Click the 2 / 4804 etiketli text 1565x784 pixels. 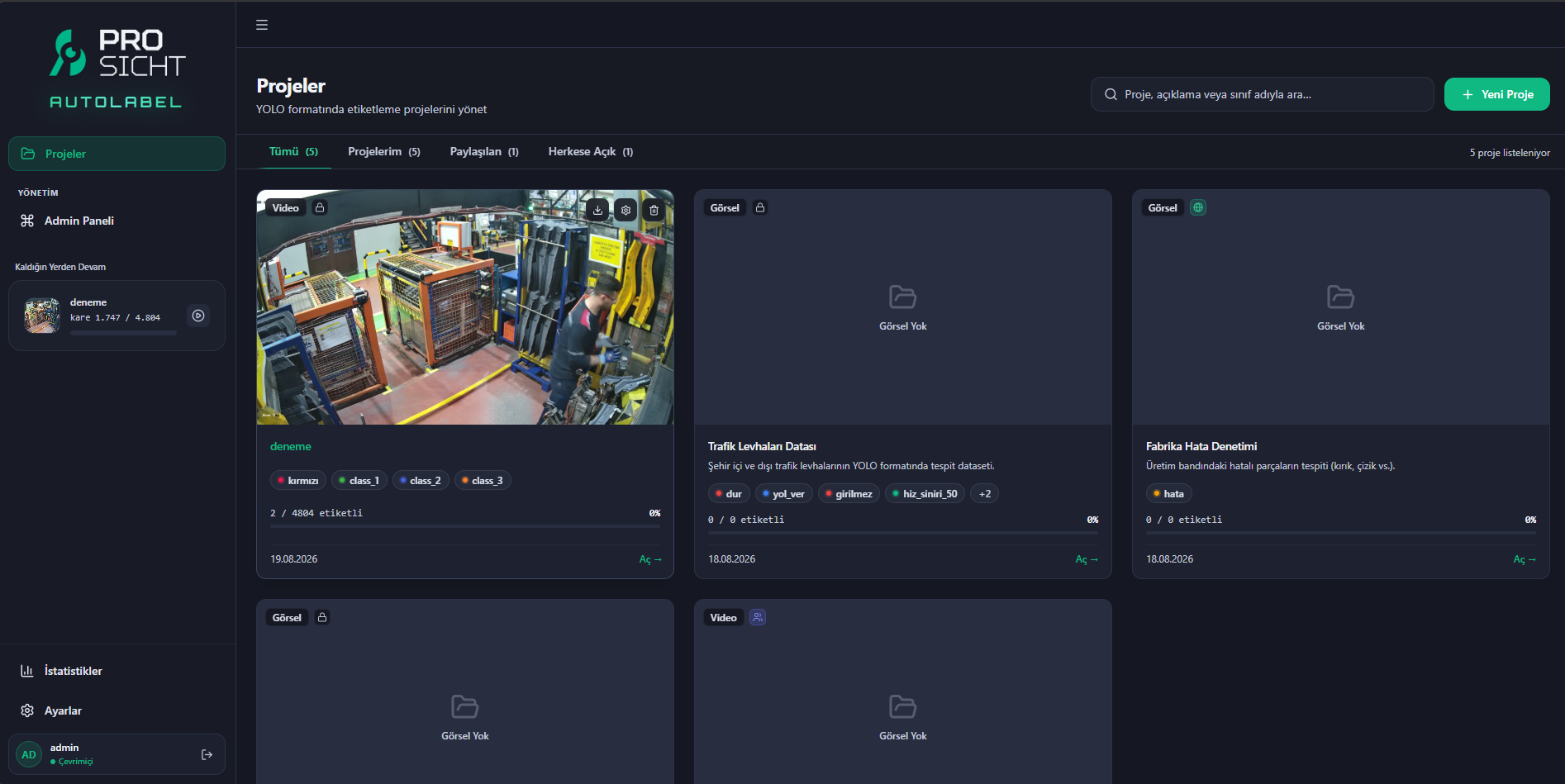tap(316, 513)
